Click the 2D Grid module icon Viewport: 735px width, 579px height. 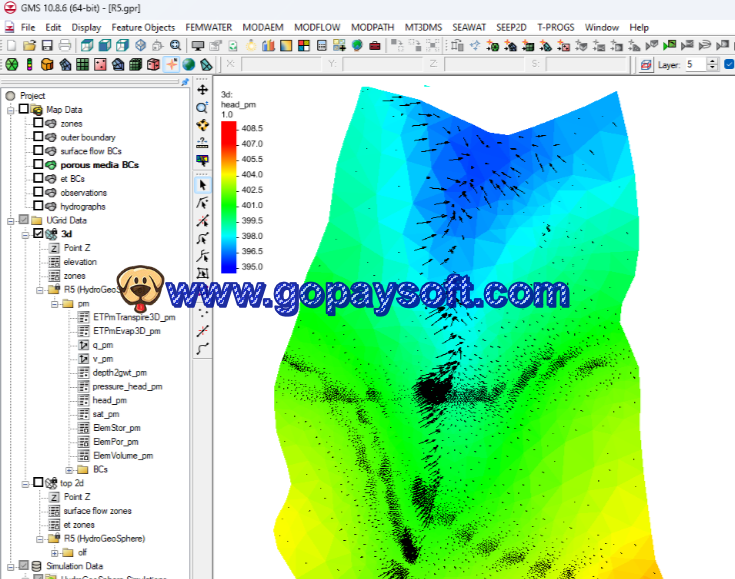[82, 64]
